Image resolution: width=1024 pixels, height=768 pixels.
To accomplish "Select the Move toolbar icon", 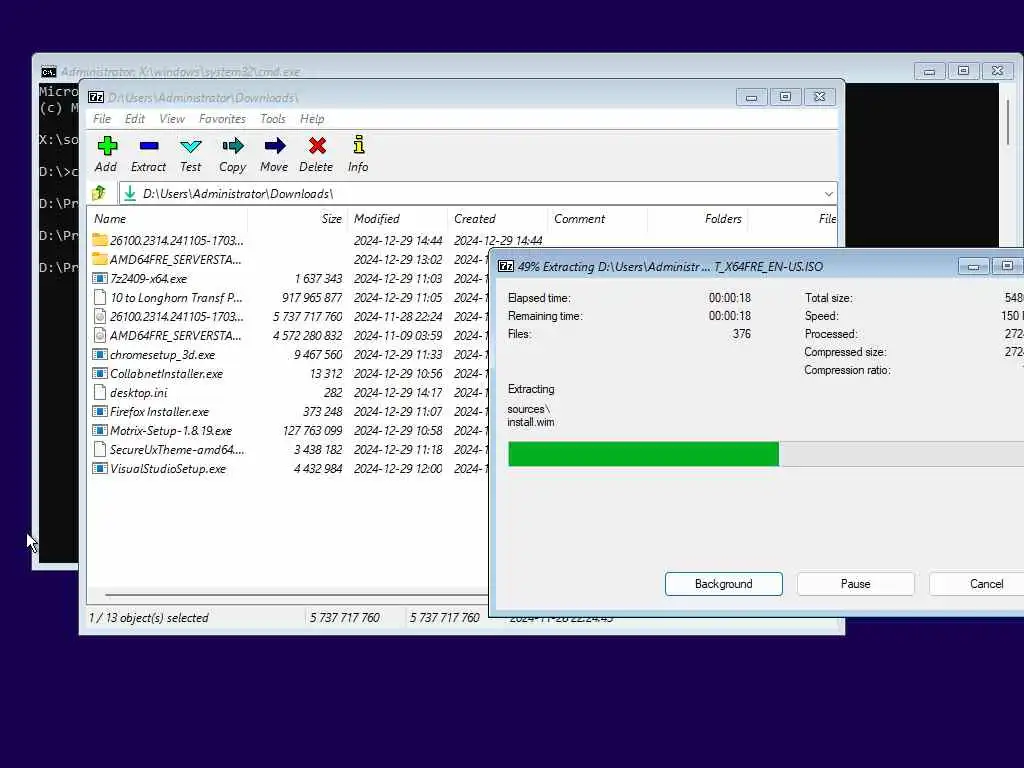I will coord(274,146).
